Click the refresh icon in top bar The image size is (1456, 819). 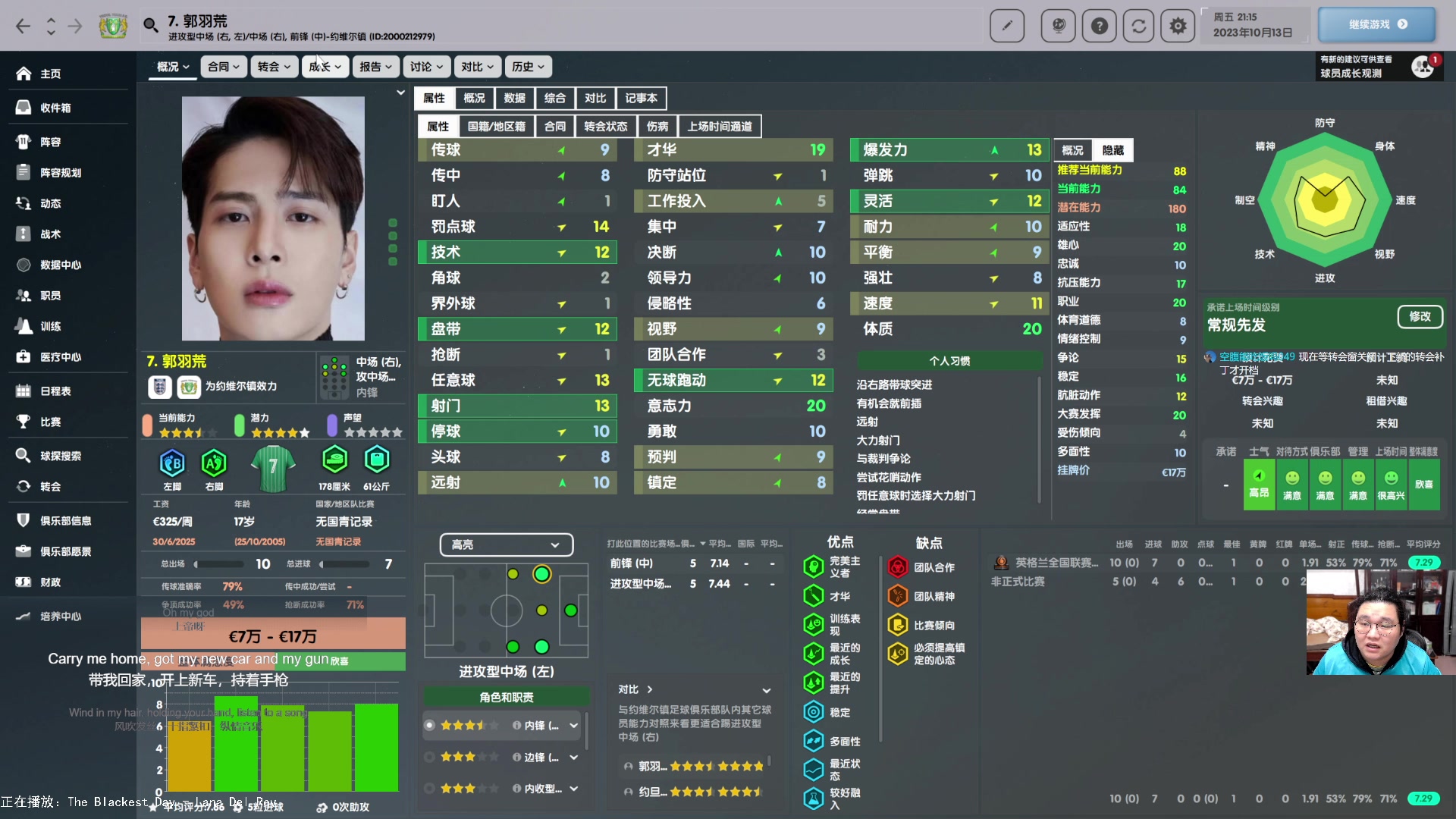pos(1138,26)
